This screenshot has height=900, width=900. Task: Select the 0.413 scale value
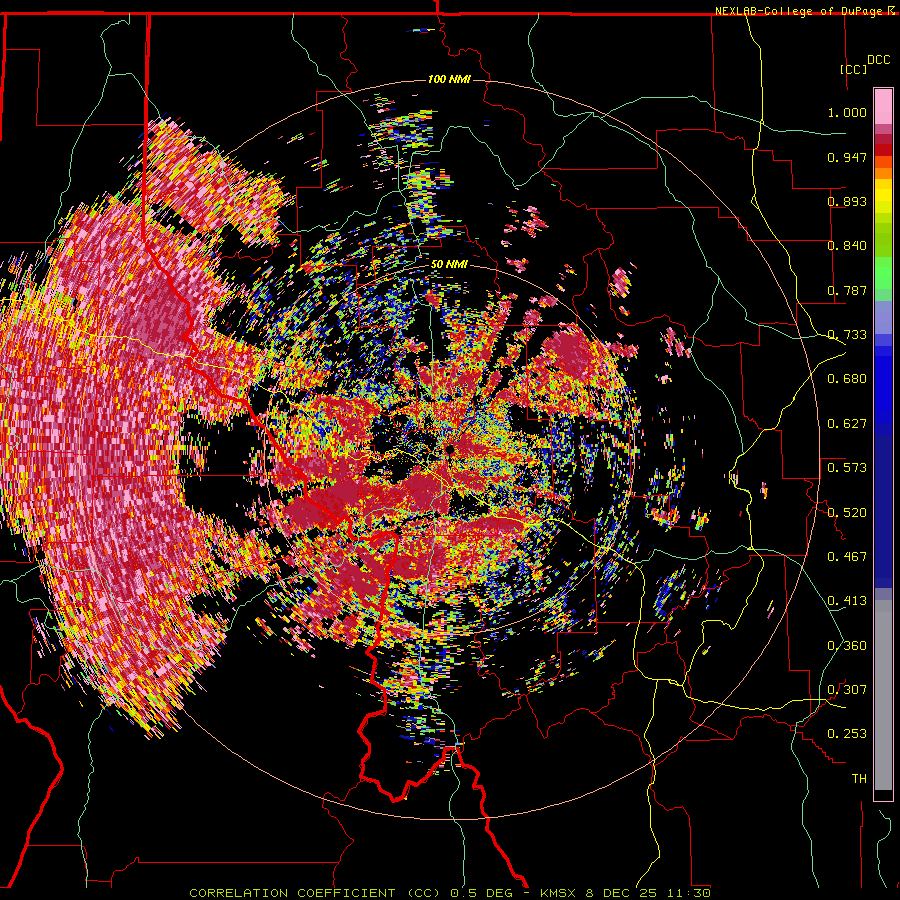click(x=847, y=601)
